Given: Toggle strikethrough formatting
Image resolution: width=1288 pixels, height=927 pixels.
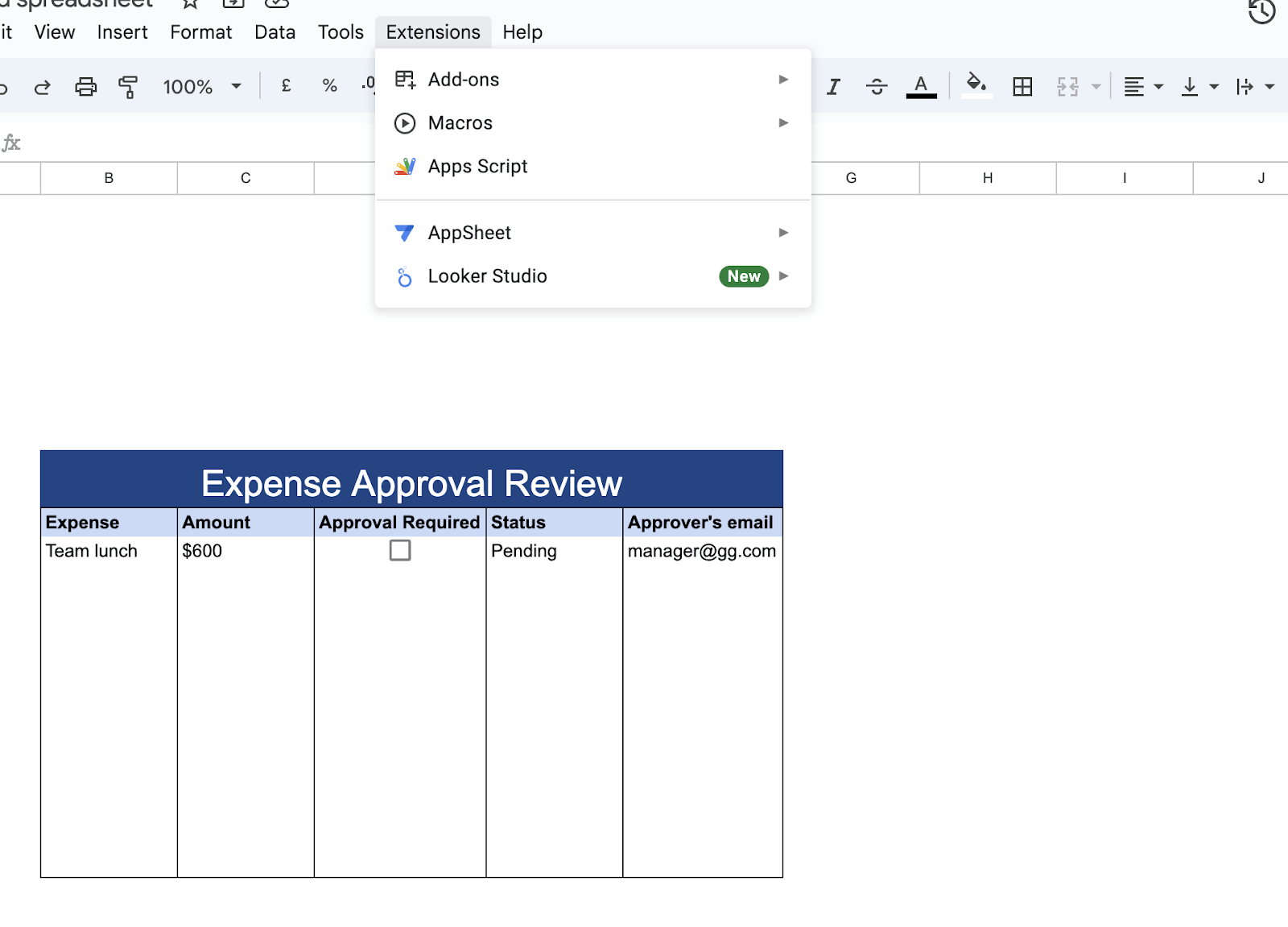Looking at the screenshot, I should pos(877,86).
